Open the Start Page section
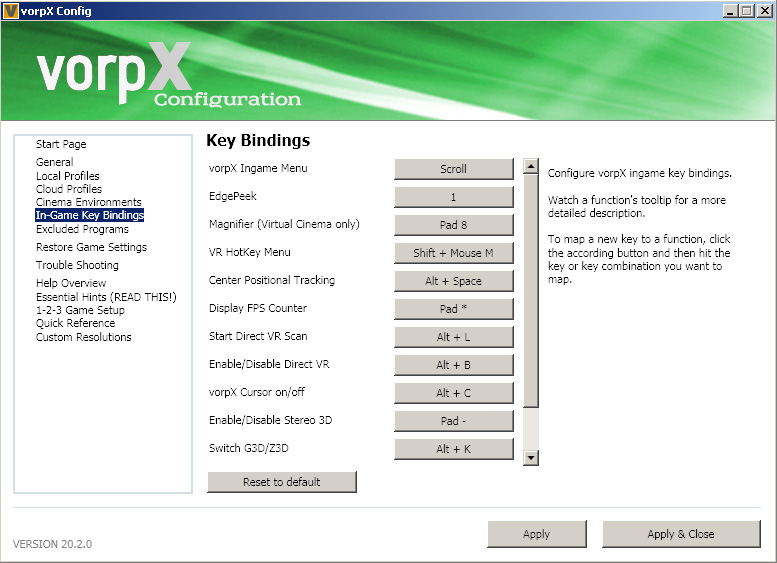777x563 pixels. [x=61, y=144]
